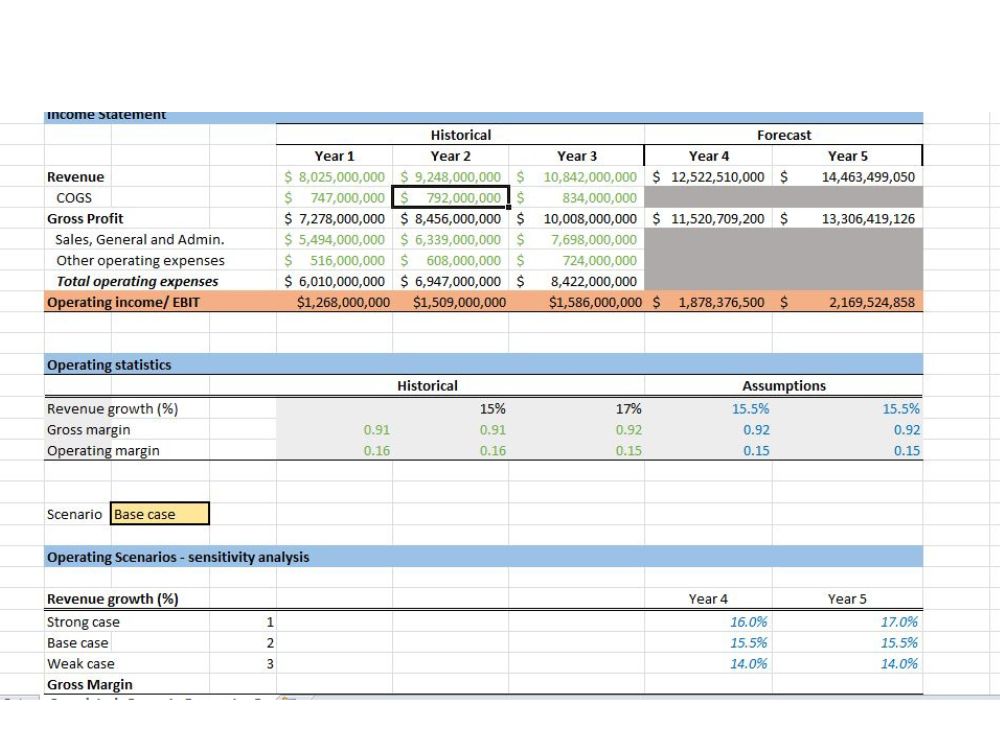Select Year 5 Gross Profit 13,306,419,126
The height and width of the screenshot is (750, 1000).
[x=847, y=219]
